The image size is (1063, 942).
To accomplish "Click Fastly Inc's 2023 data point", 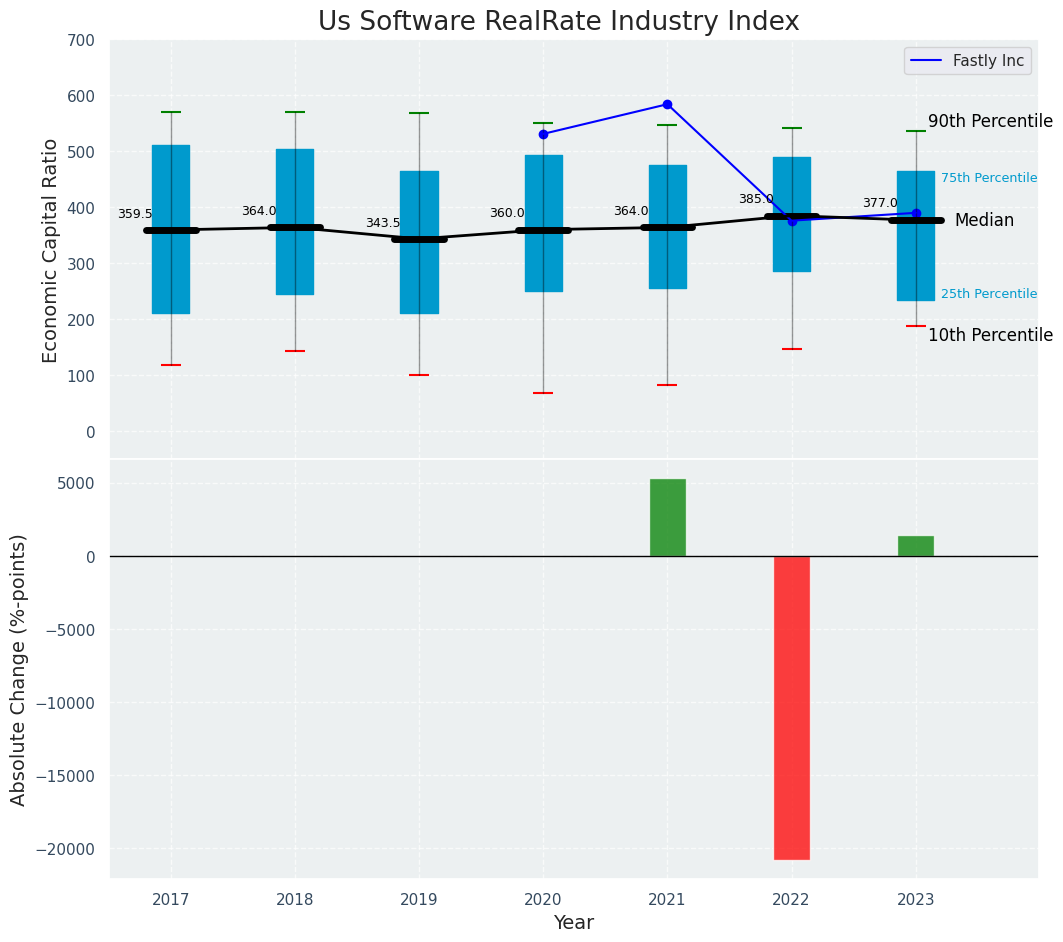I will point(916,213).
